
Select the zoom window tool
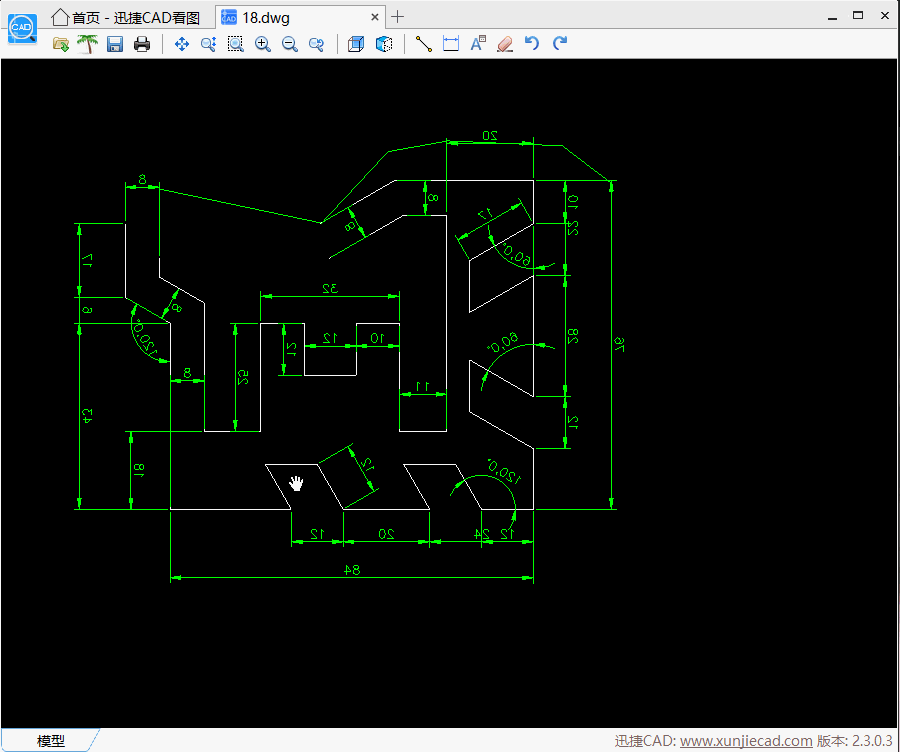(235, 44)
